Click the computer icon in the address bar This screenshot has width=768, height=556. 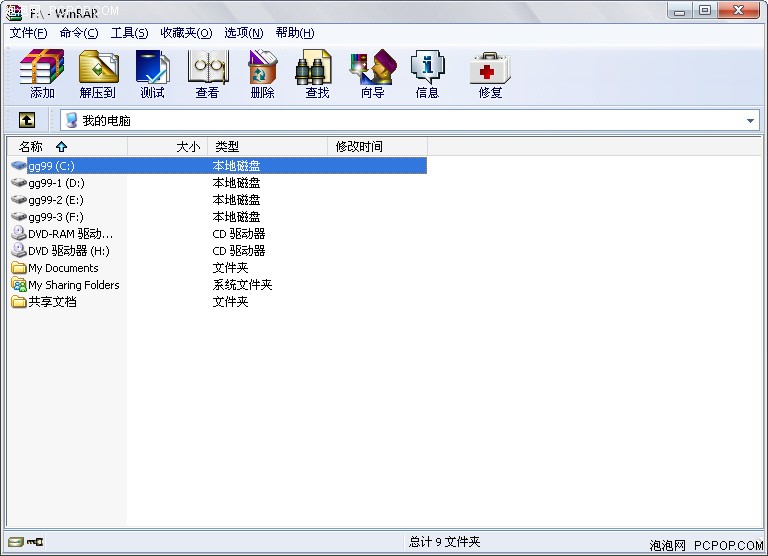72,120
